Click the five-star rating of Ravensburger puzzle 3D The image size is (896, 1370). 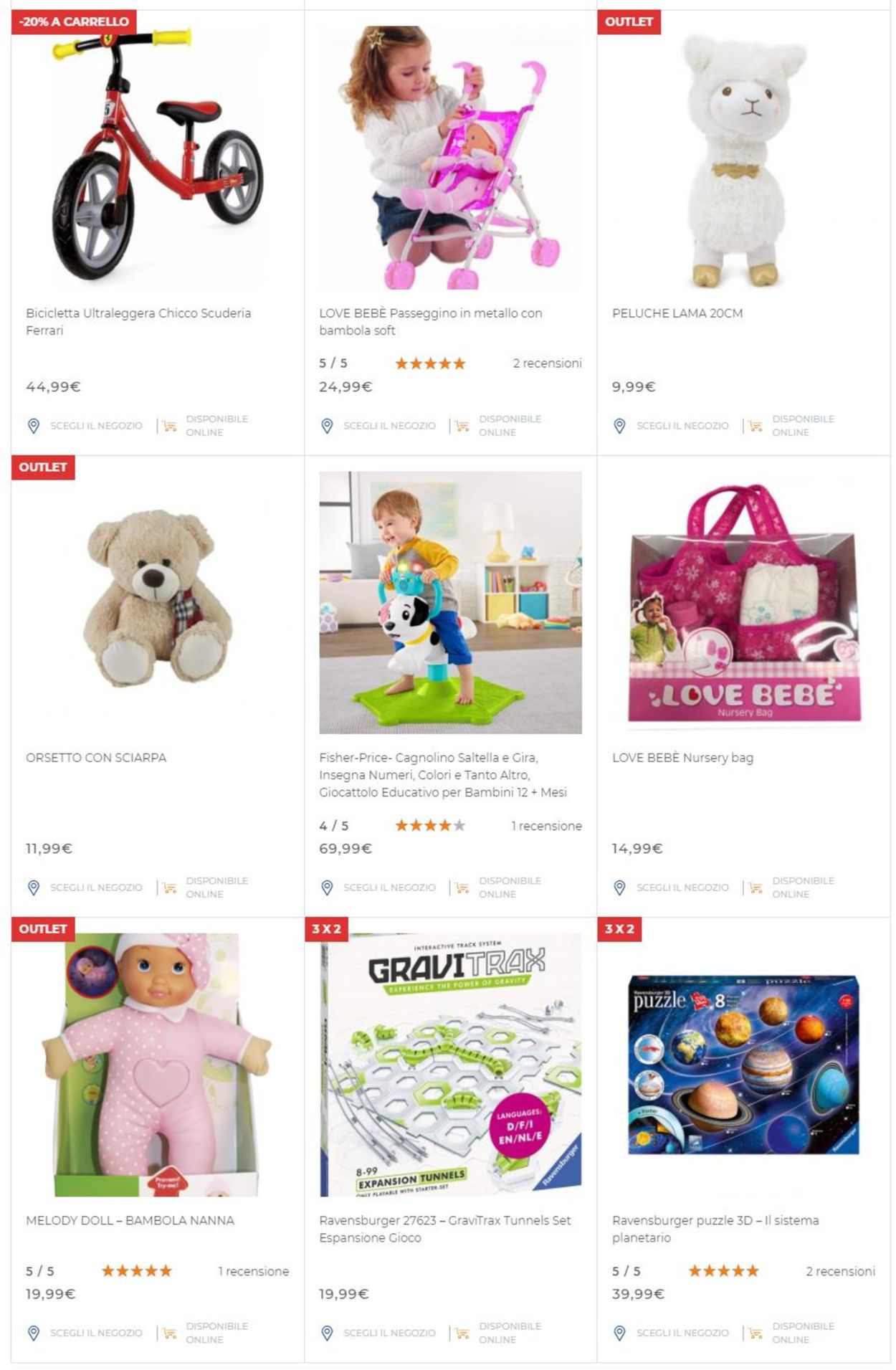pos(723,1271)
